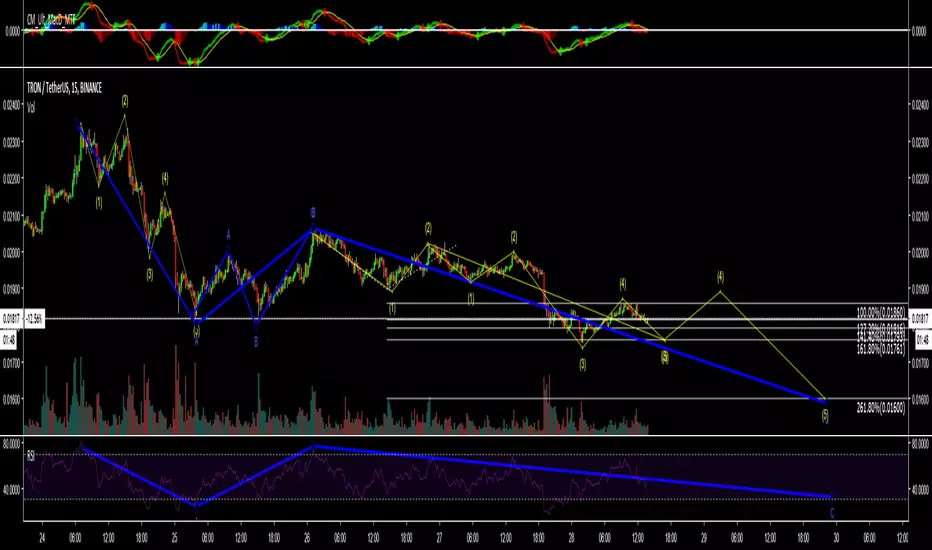
Task: Click the date 24 on the time axis
Action: tap(42, 538)
